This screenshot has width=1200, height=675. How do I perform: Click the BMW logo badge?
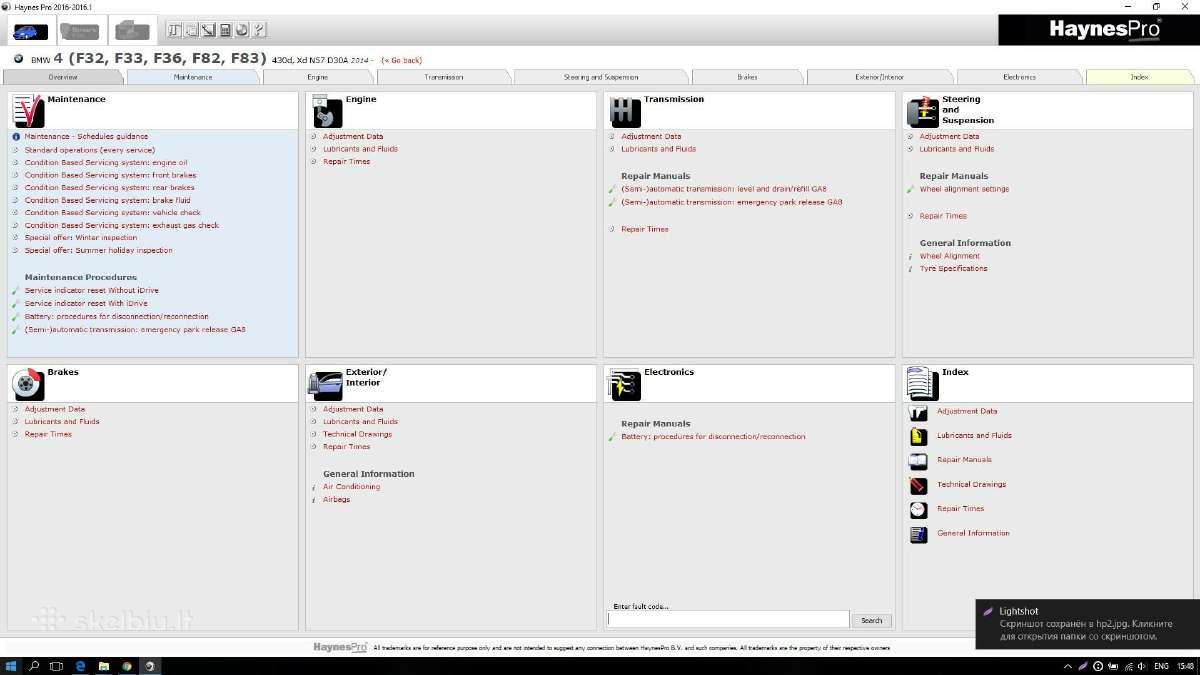pos(19,60)
